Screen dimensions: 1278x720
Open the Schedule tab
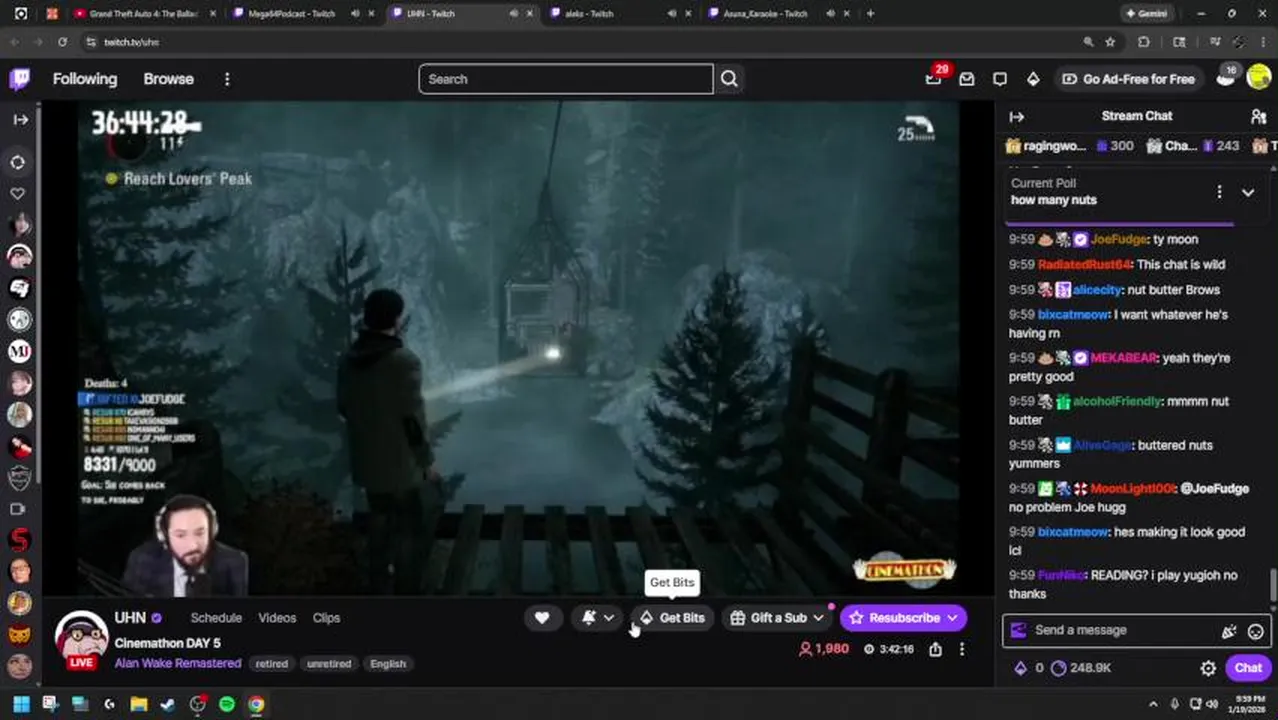216,618
